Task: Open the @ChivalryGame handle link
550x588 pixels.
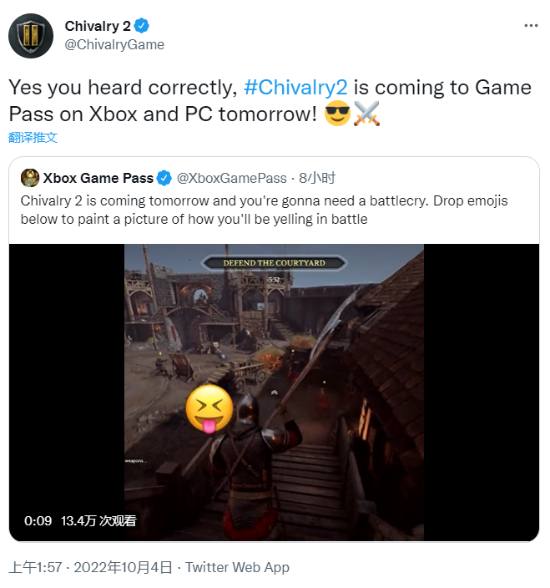Action: pos(114,44)
